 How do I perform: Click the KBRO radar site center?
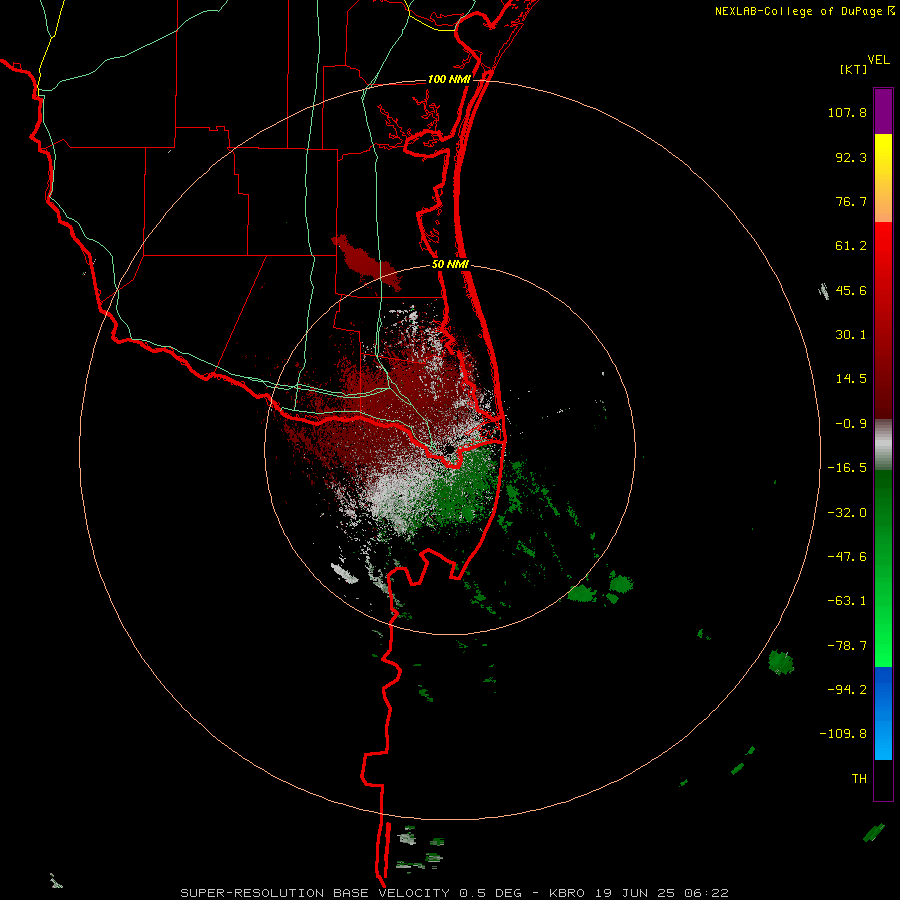[x=449, y=448]
